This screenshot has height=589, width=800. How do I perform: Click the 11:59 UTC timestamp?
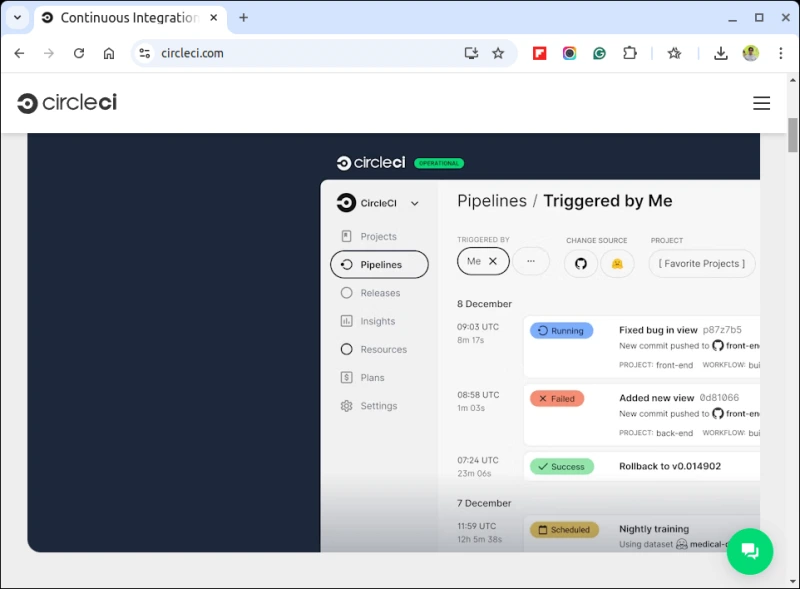477,526
